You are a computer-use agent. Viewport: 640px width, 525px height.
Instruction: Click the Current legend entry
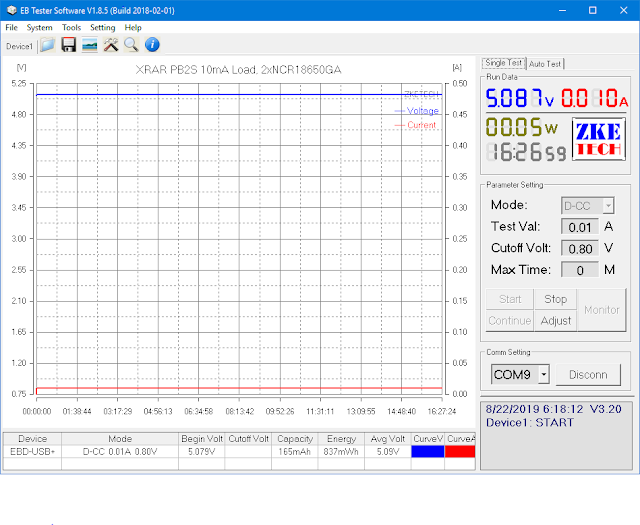pos(416,125)
